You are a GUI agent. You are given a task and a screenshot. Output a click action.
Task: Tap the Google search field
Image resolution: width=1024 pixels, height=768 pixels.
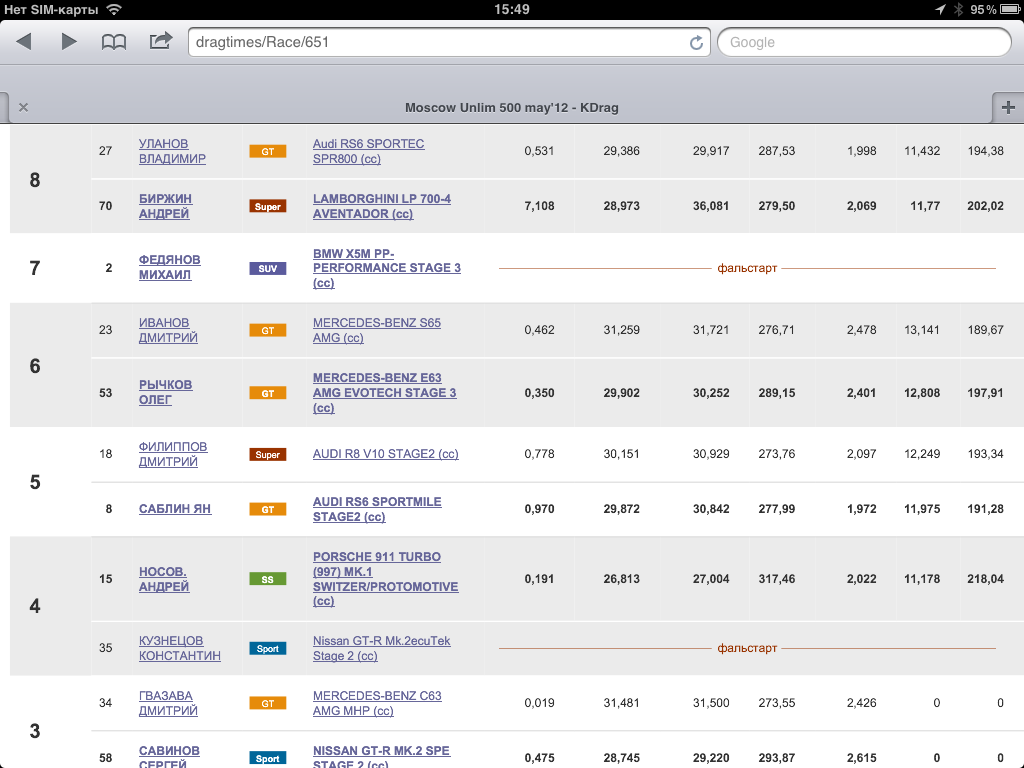tap(864, 42)
